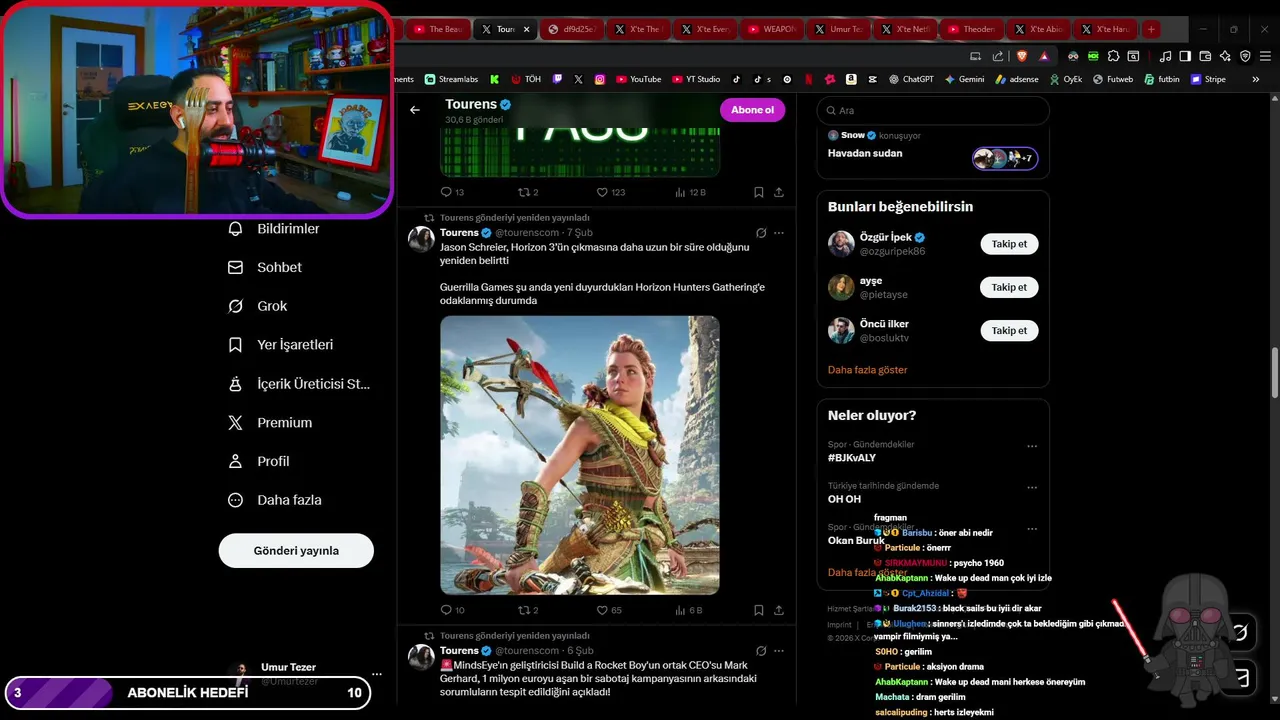Open Tourens avatar on the Horizon post
This screenshot has height=720, width=1280.
coord(421,239)
